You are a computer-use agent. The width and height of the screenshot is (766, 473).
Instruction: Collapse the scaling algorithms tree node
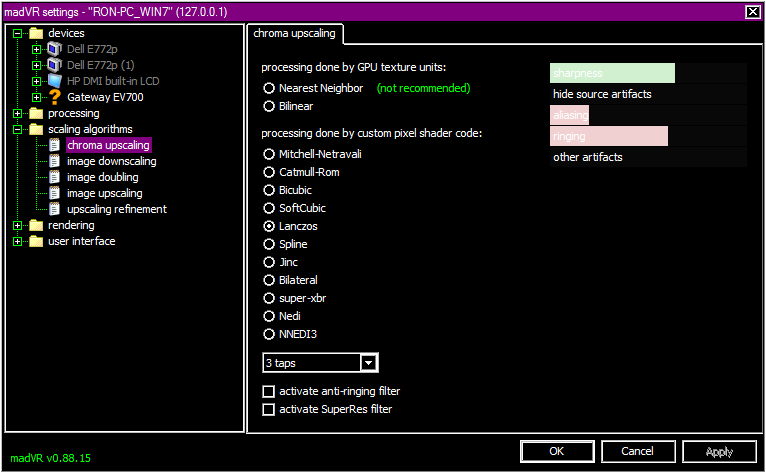click(x=18, y=129)
